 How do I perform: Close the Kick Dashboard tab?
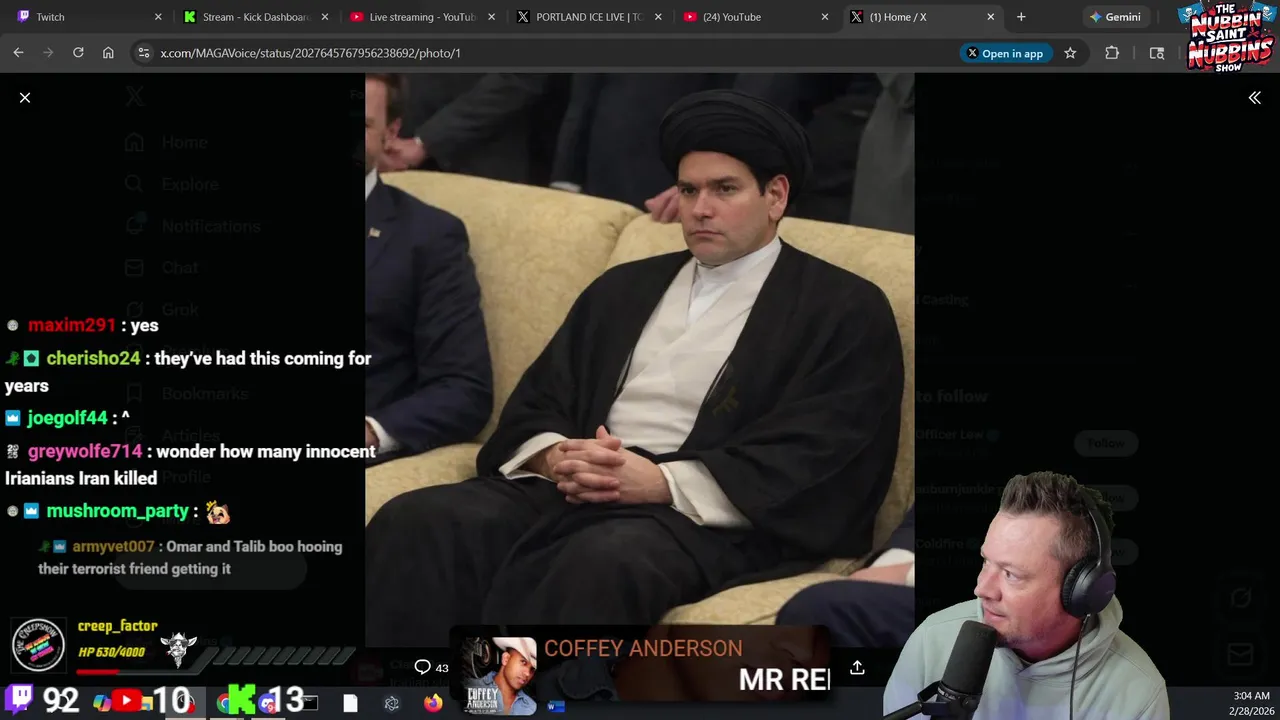[325, 17]
